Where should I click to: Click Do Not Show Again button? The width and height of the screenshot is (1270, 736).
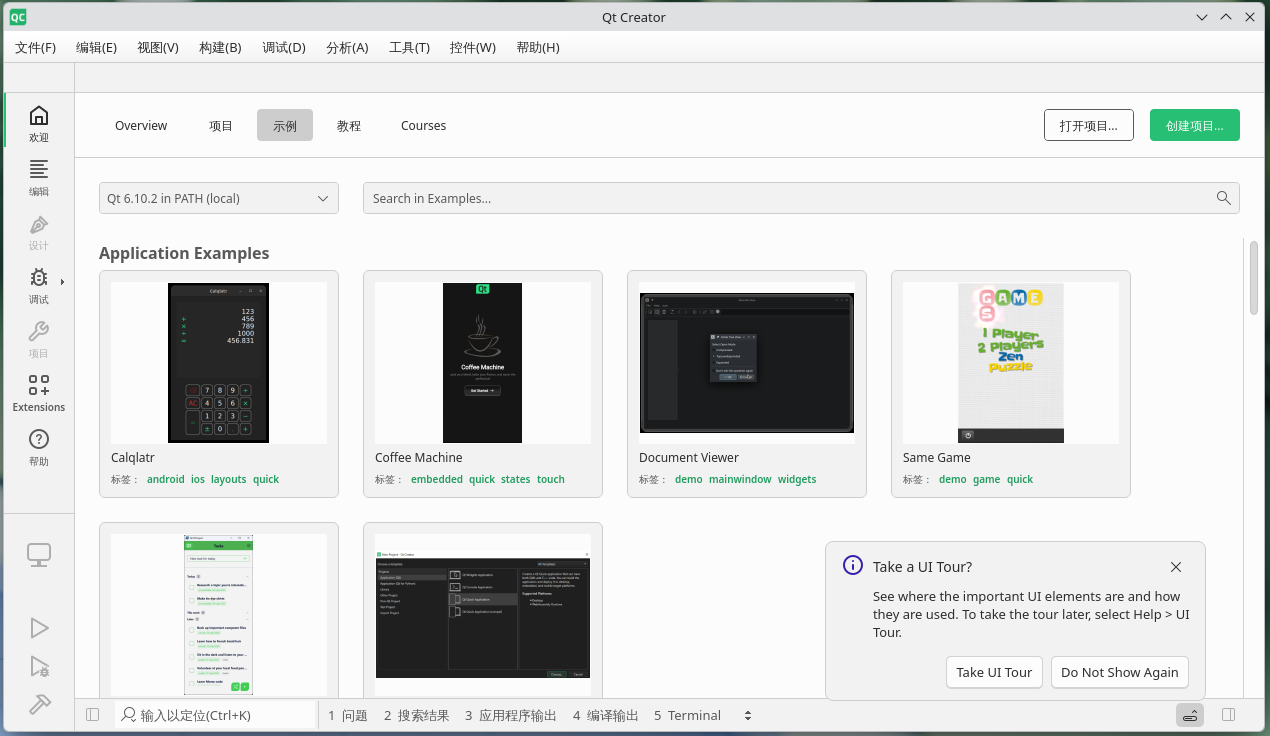point(1120,672)
